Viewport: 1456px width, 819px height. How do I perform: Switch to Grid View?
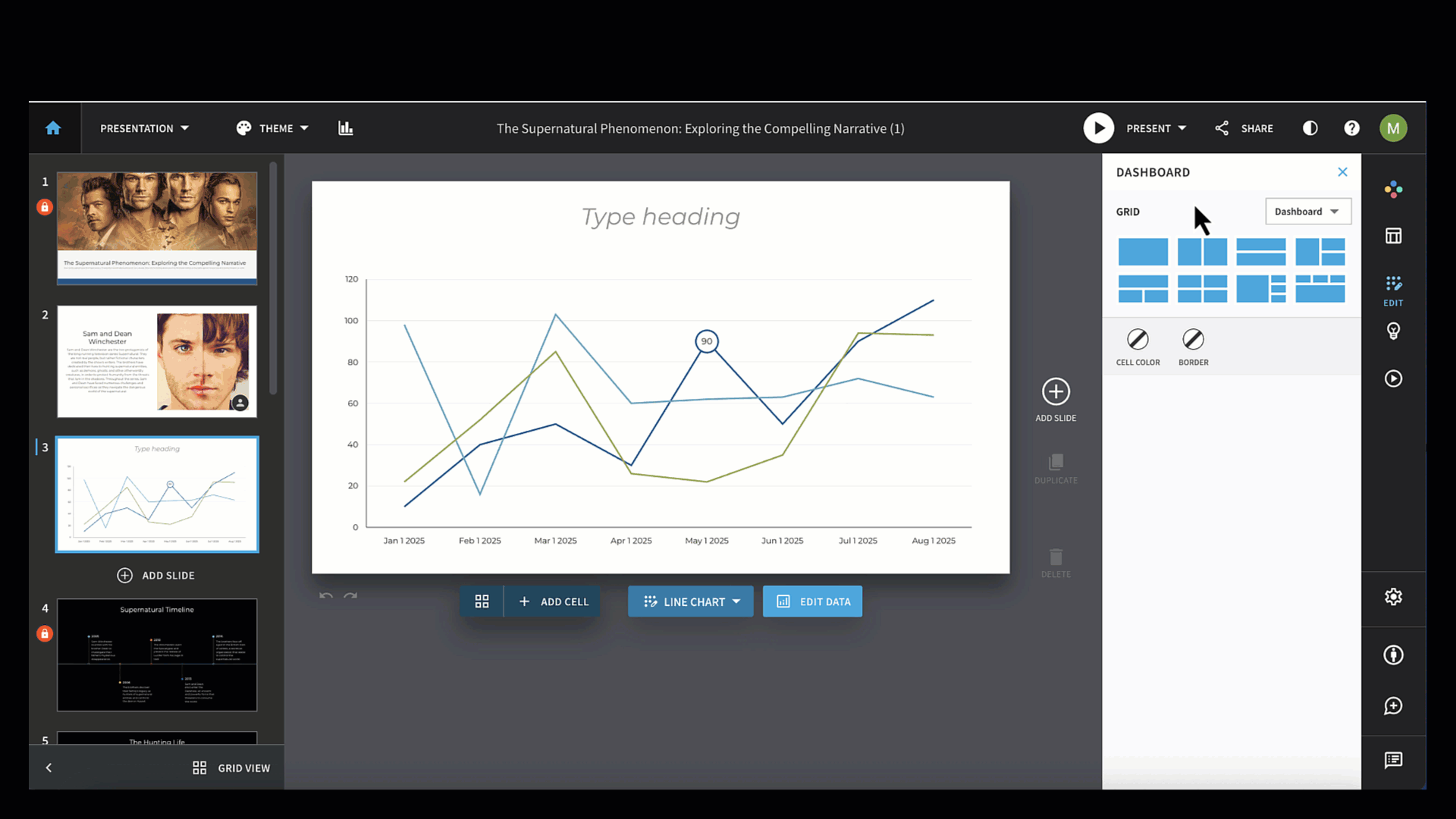point(231,768)
